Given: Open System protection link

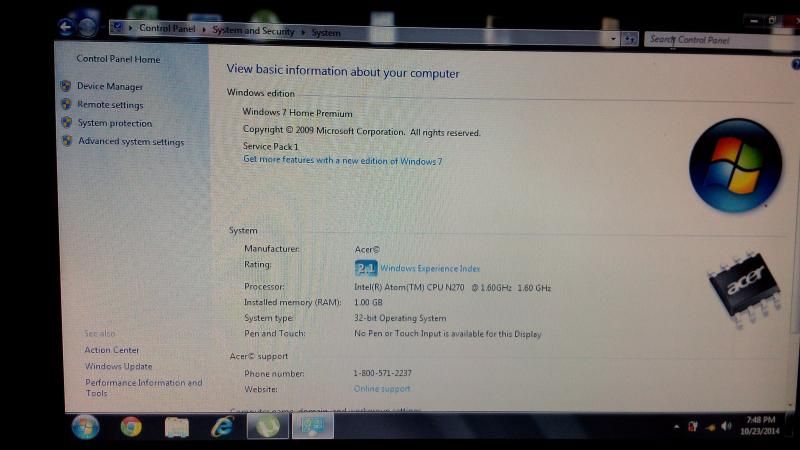Looking at the screenshot, I should (x=115, y=123).
